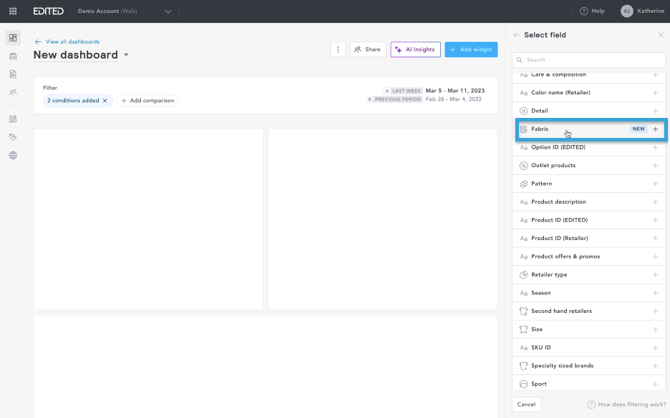This screenshot has height=418, width=670.
Task: Click back arrow beside Select field
Action: click(x=517, y=35)
